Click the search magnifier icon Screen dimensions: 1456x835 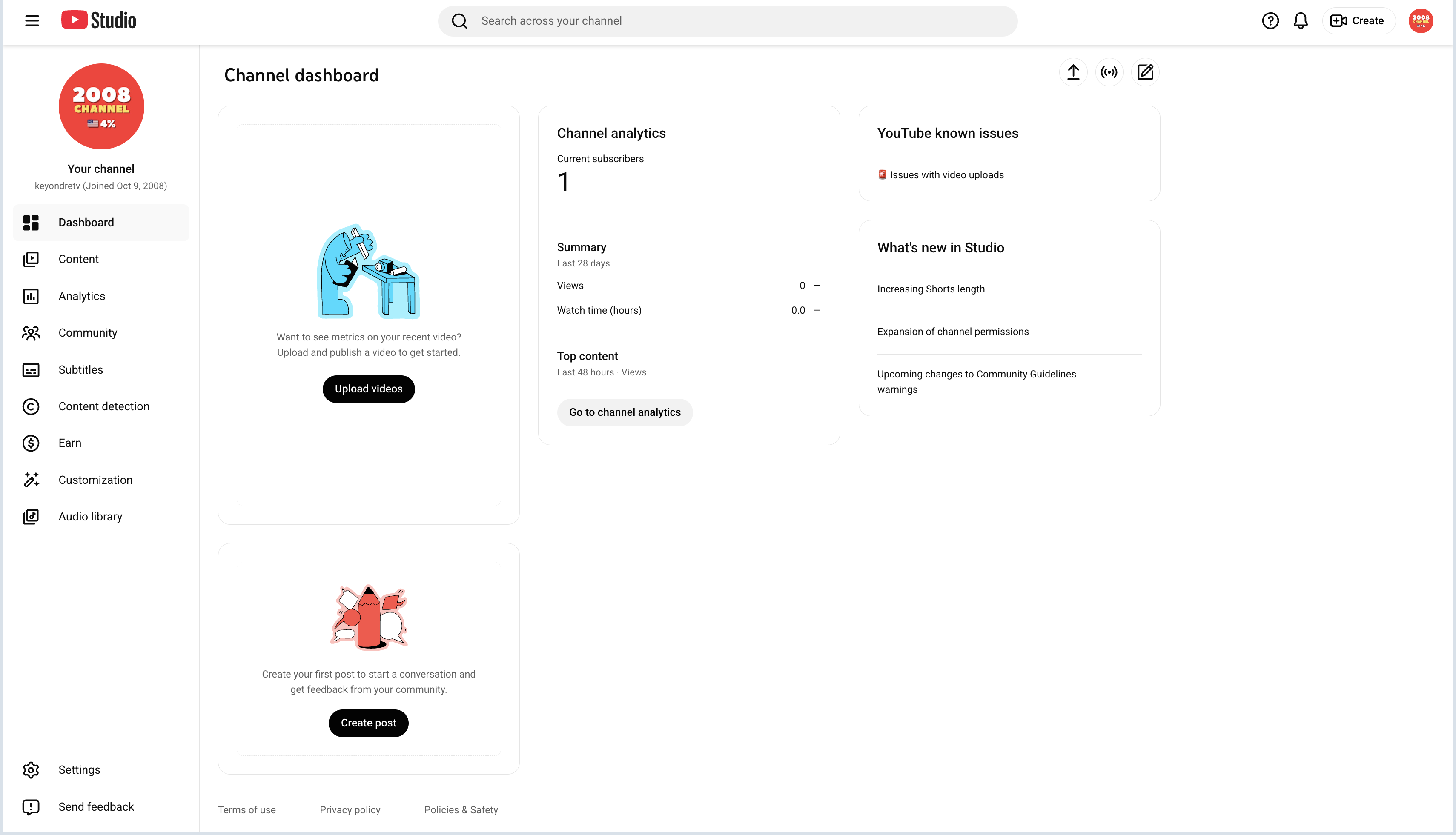click(459, 21)
